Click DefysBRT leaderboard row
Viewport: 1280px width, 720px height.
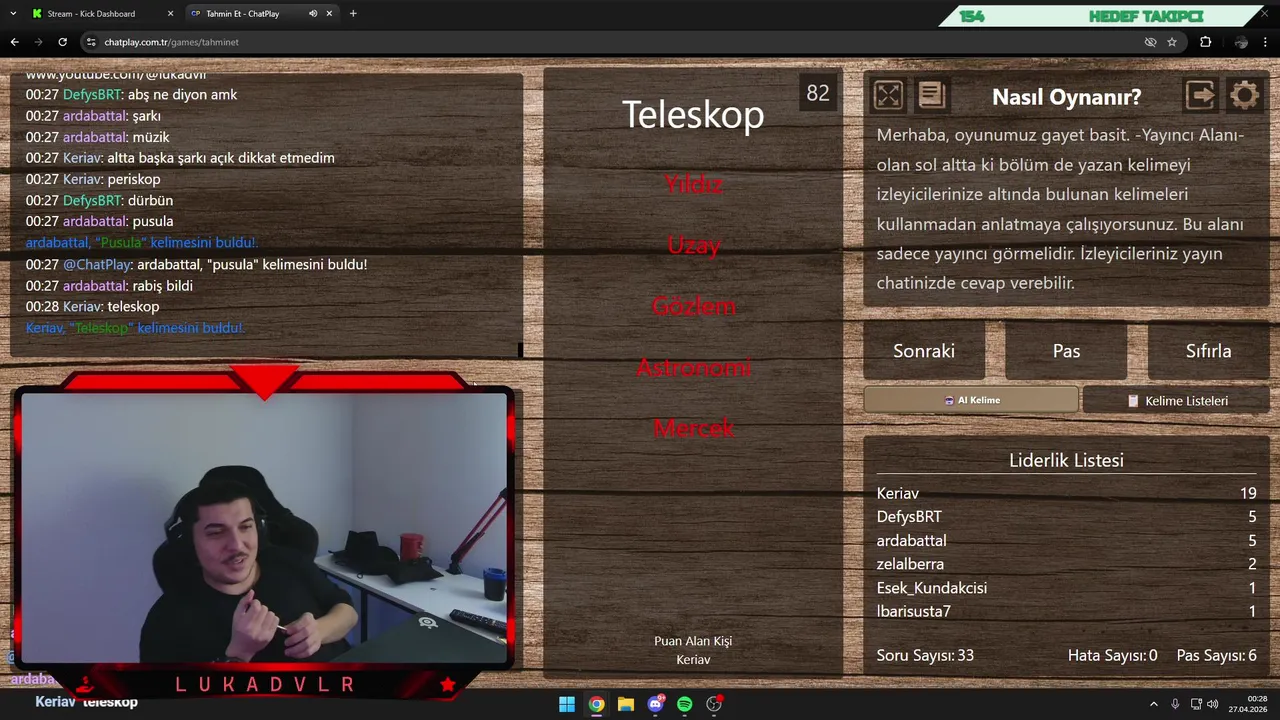click(1066, 517)
